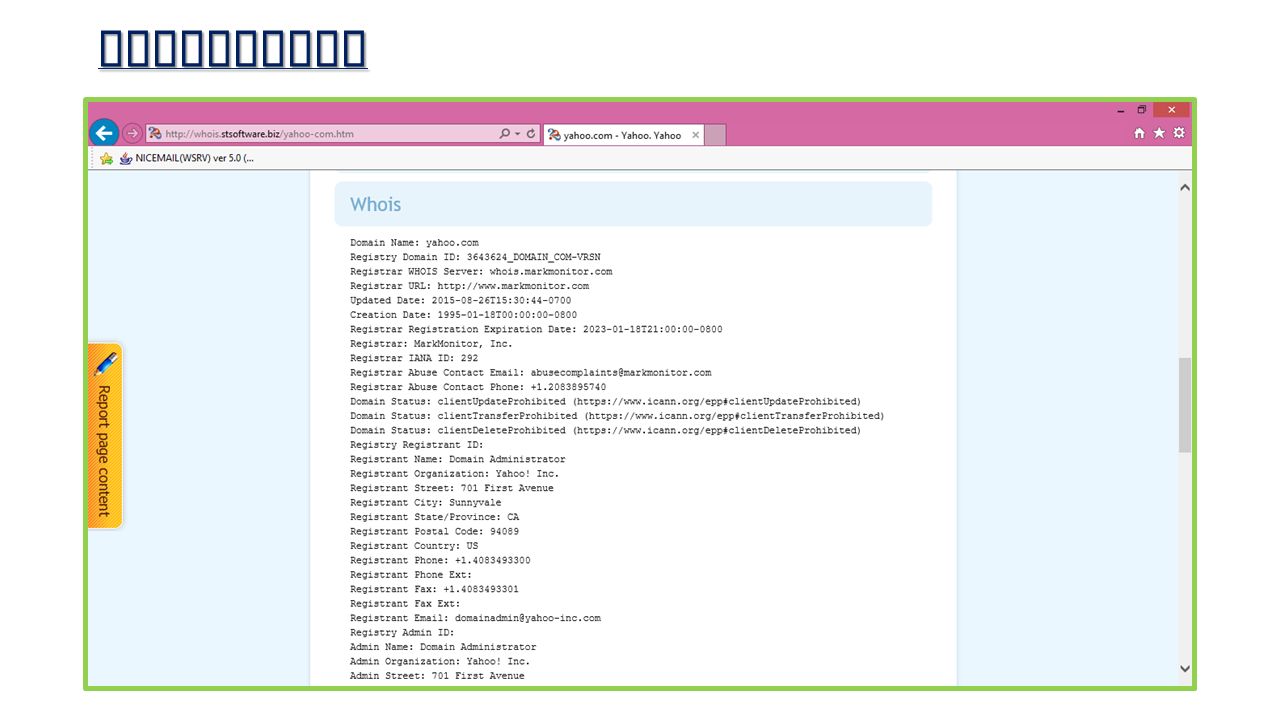Viewport: 1280px width, 720px height.
Task: Open the address bar search dropdown arrow
Action: click(517, 134)
